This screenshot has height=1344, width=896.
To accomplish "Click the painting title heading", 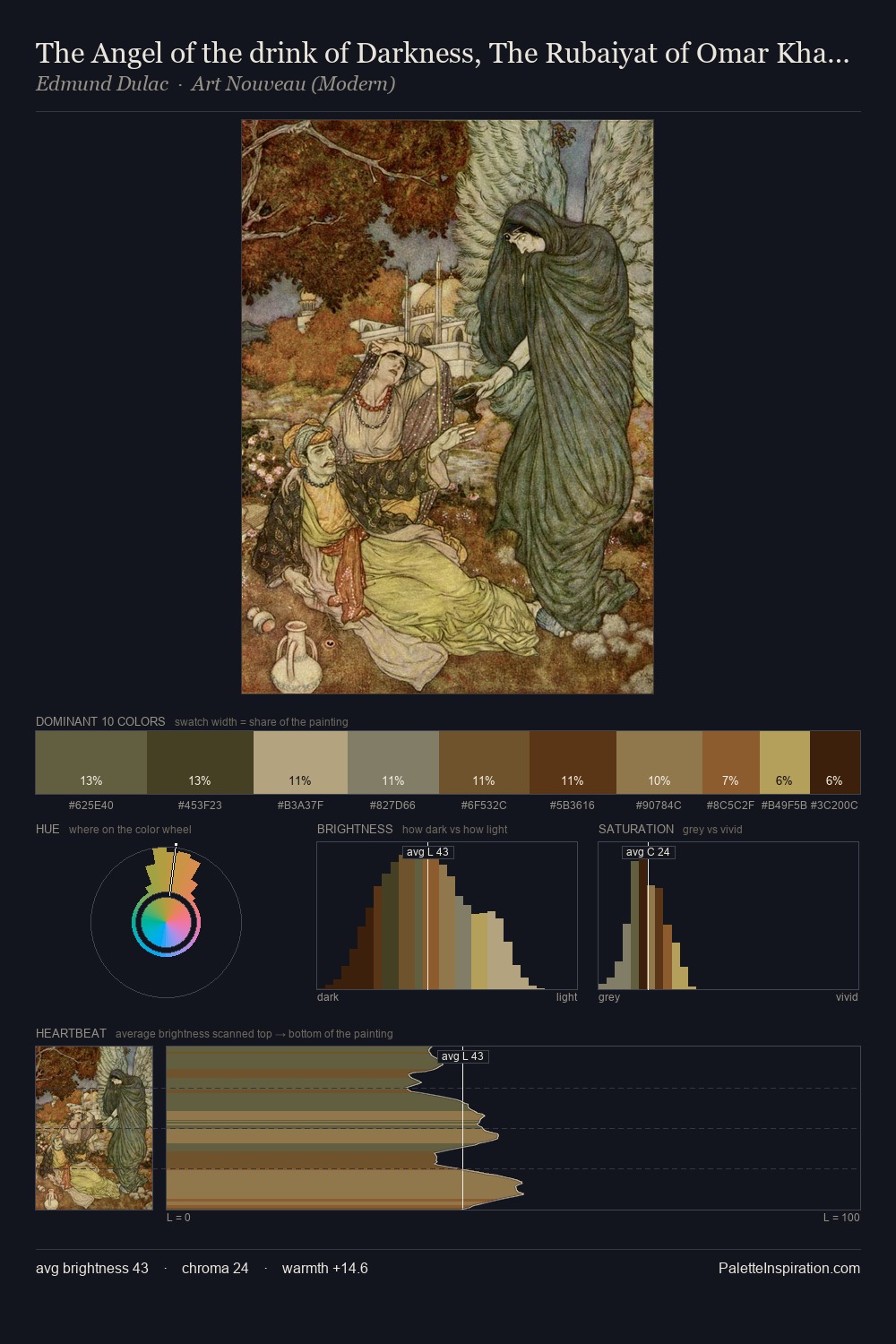I will click(443, 53).
